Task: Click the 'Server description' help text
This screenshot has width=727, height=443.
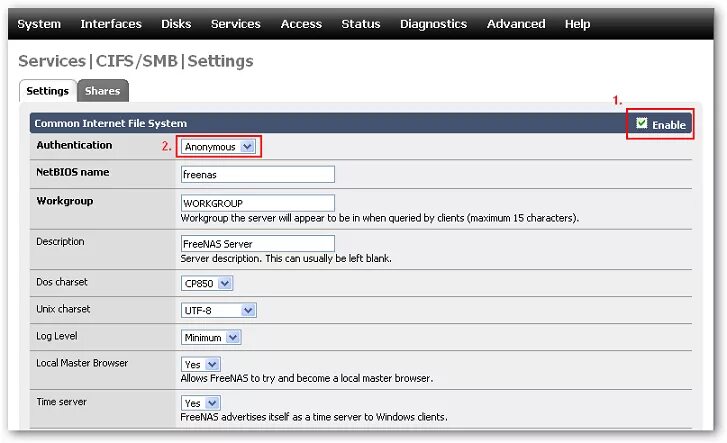Action: click(x=286, y=258)
